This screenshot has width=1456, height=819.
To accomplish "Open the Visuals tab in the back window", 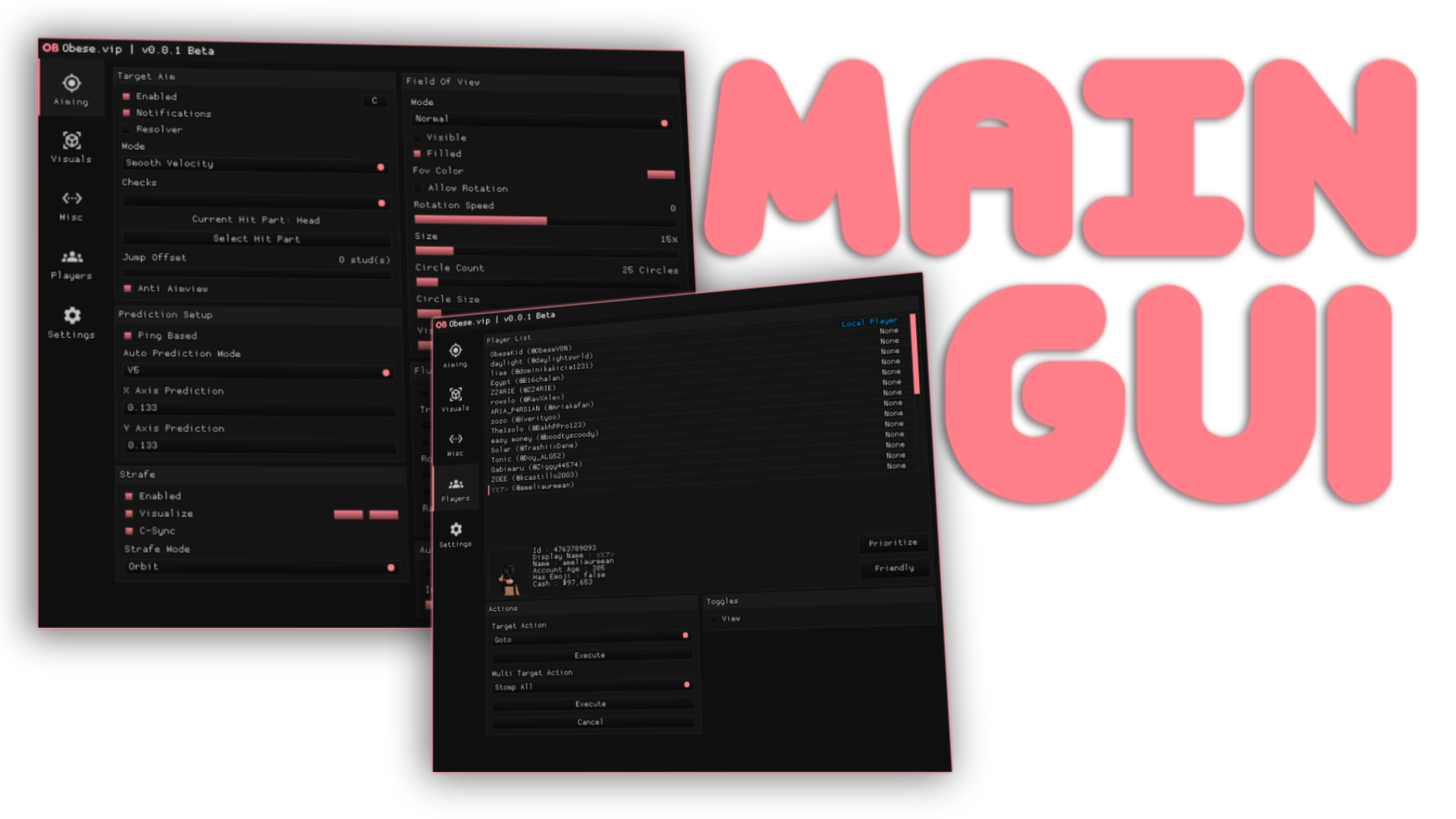I will click(71, 146).
